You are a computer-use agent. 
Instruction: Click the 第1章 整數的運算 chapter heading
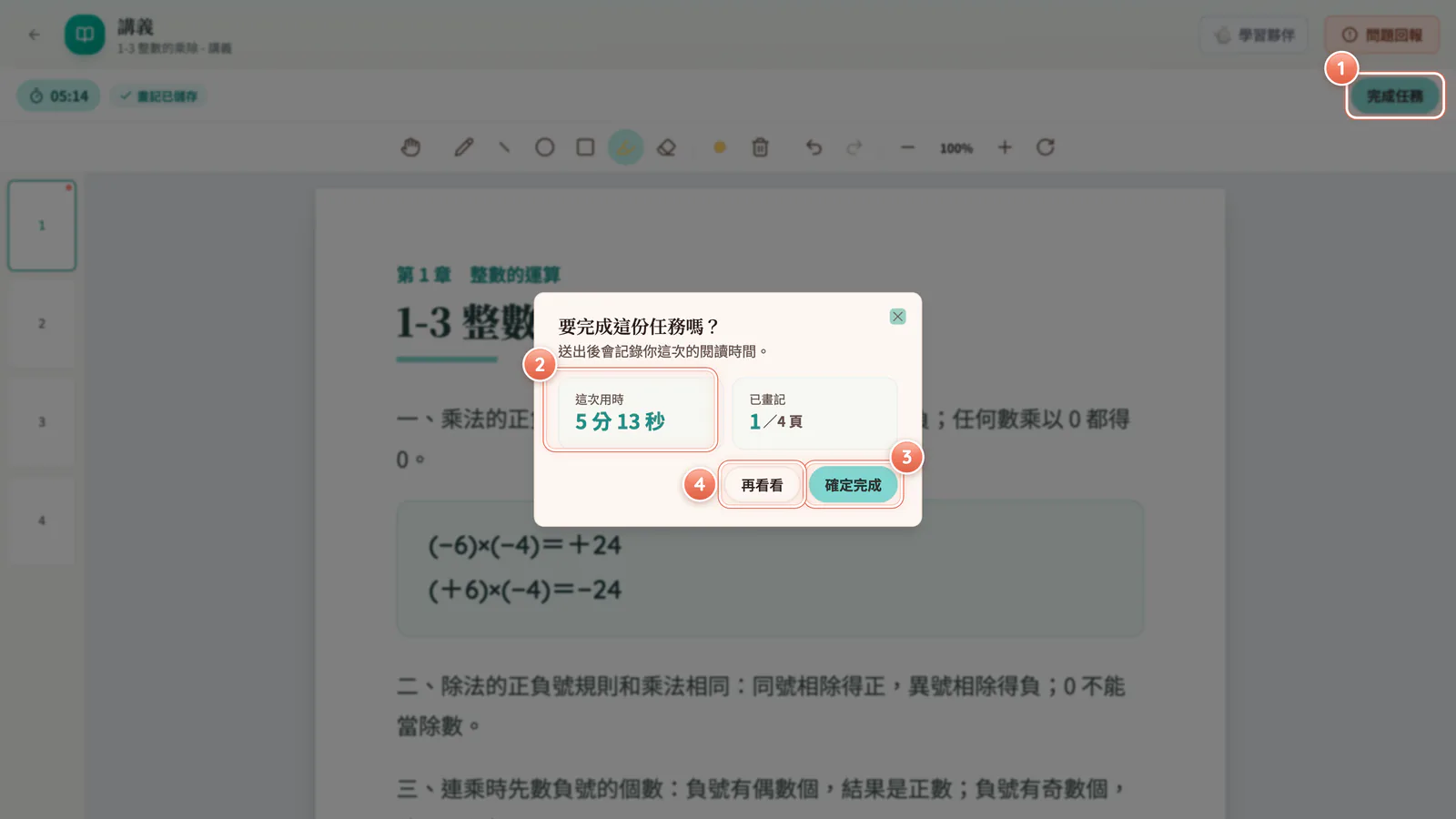click(x=479, y=275)
